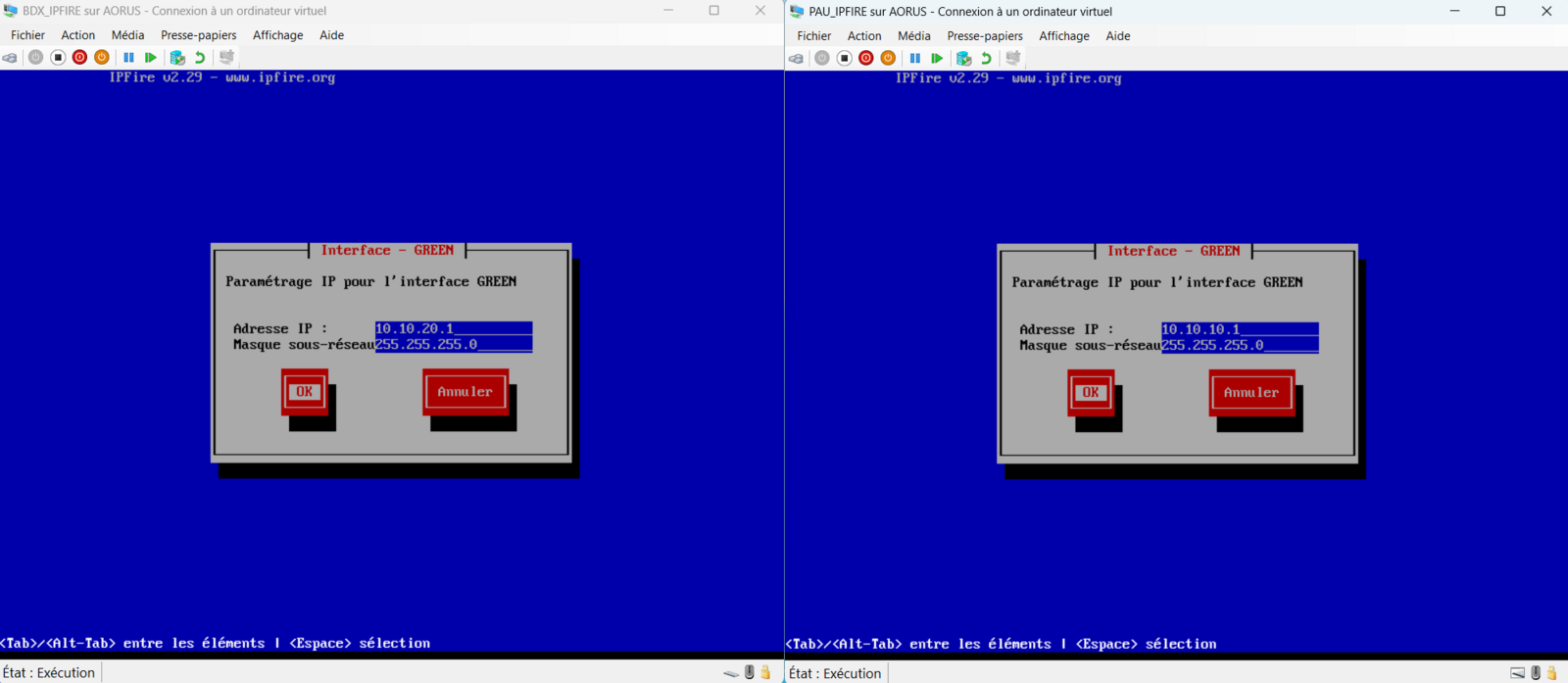Click checkpoint icon in PAU_IPFIRE toolbar
This screenshot has height=683, width=1568.
coord(963,59)
